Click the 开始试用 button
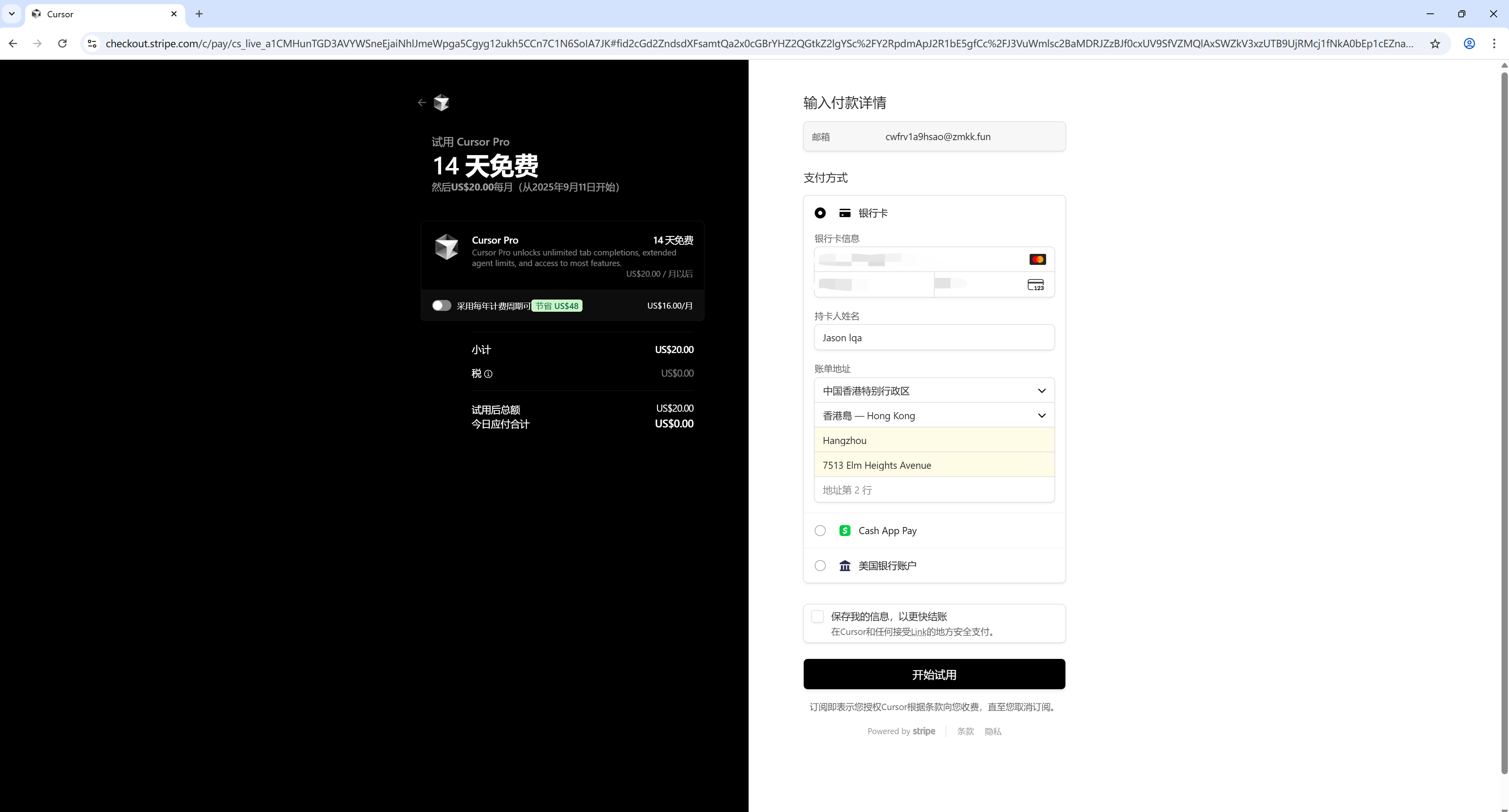1509x812 pixels. [934, 674]
